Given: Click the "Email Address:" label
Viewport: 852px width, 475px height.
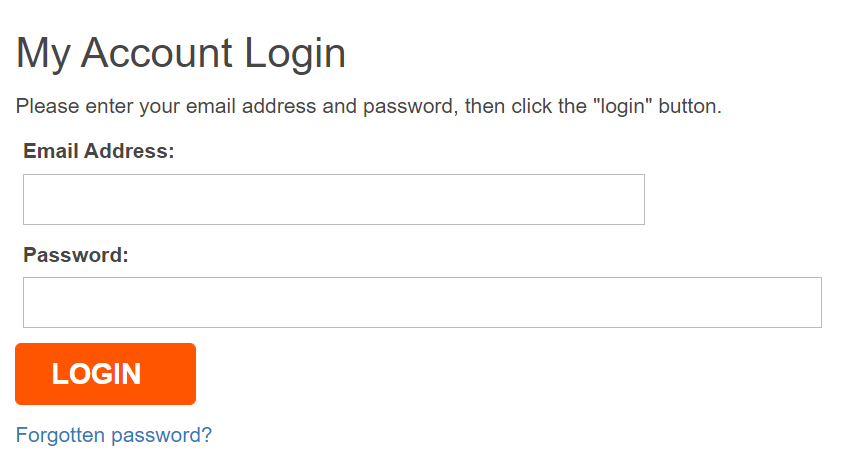Looking at the screenshot, I should (x=99, y=151).
